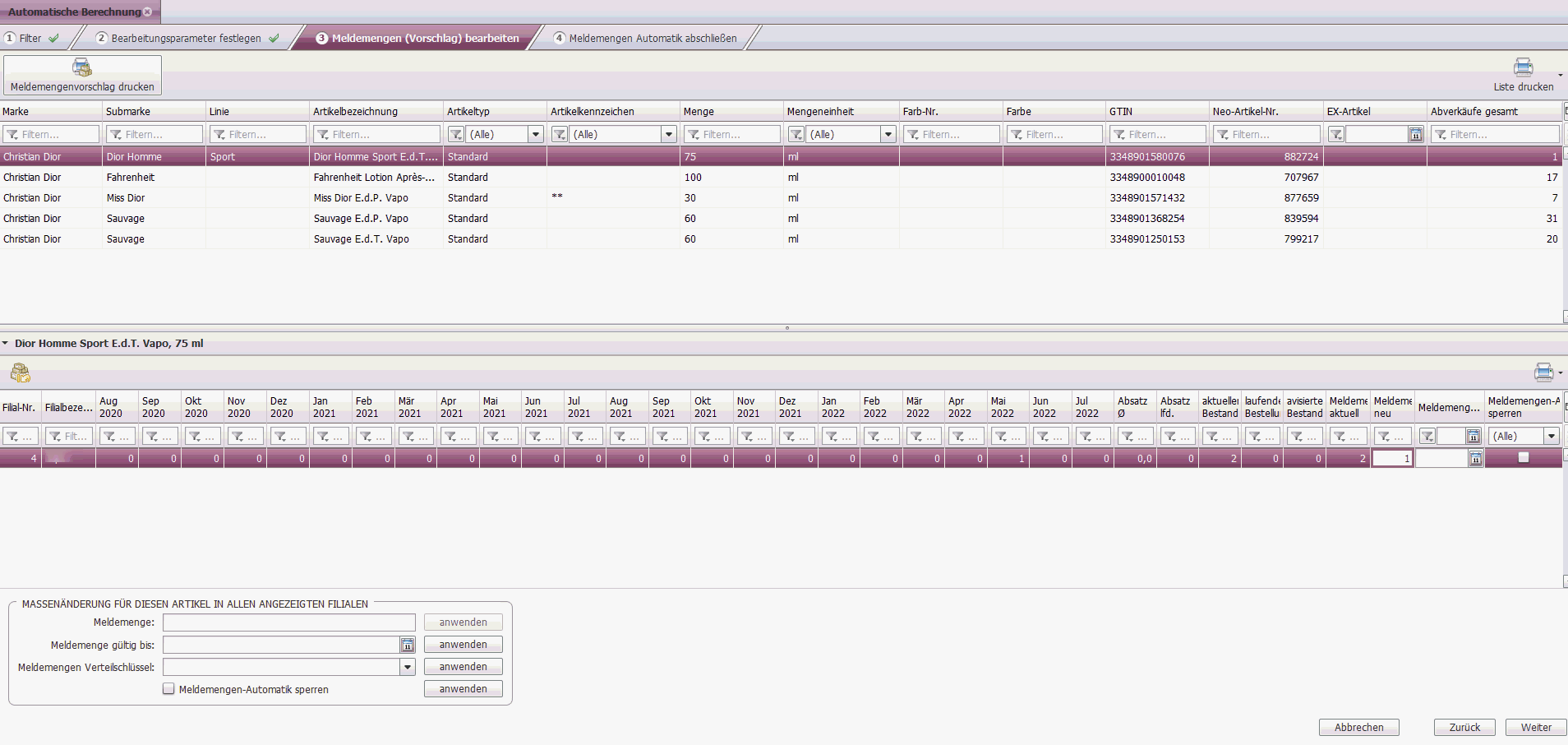Image resolution: width=1568 pixels, height=745 pixels.
Task: Select Sauvage E.d.P. Vapo row
Action: (x=781, y=218)
